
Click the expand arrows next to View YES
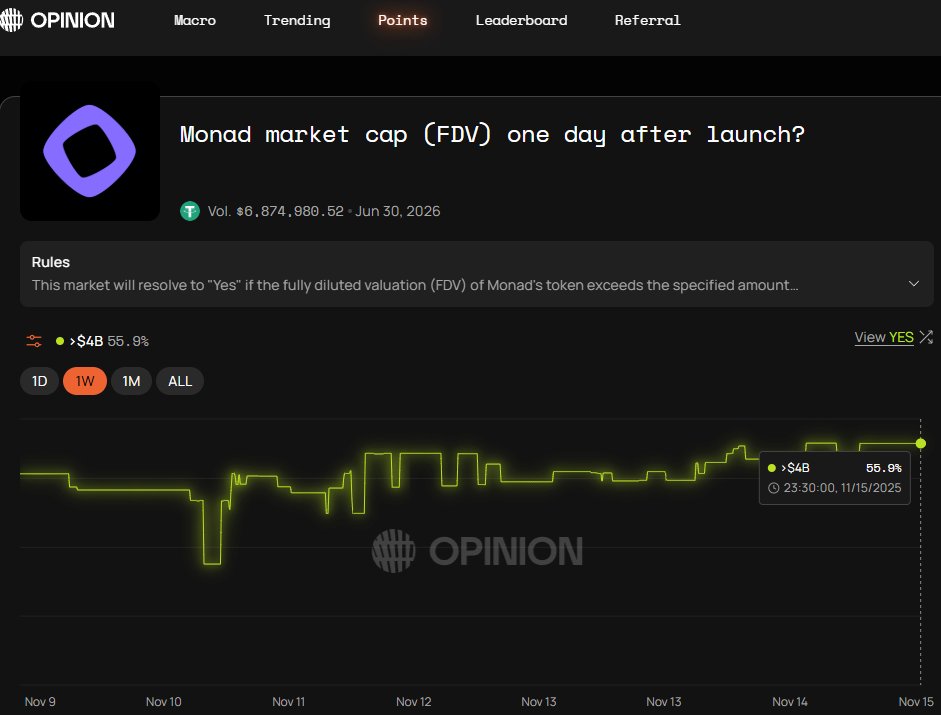tap(925, 337)
